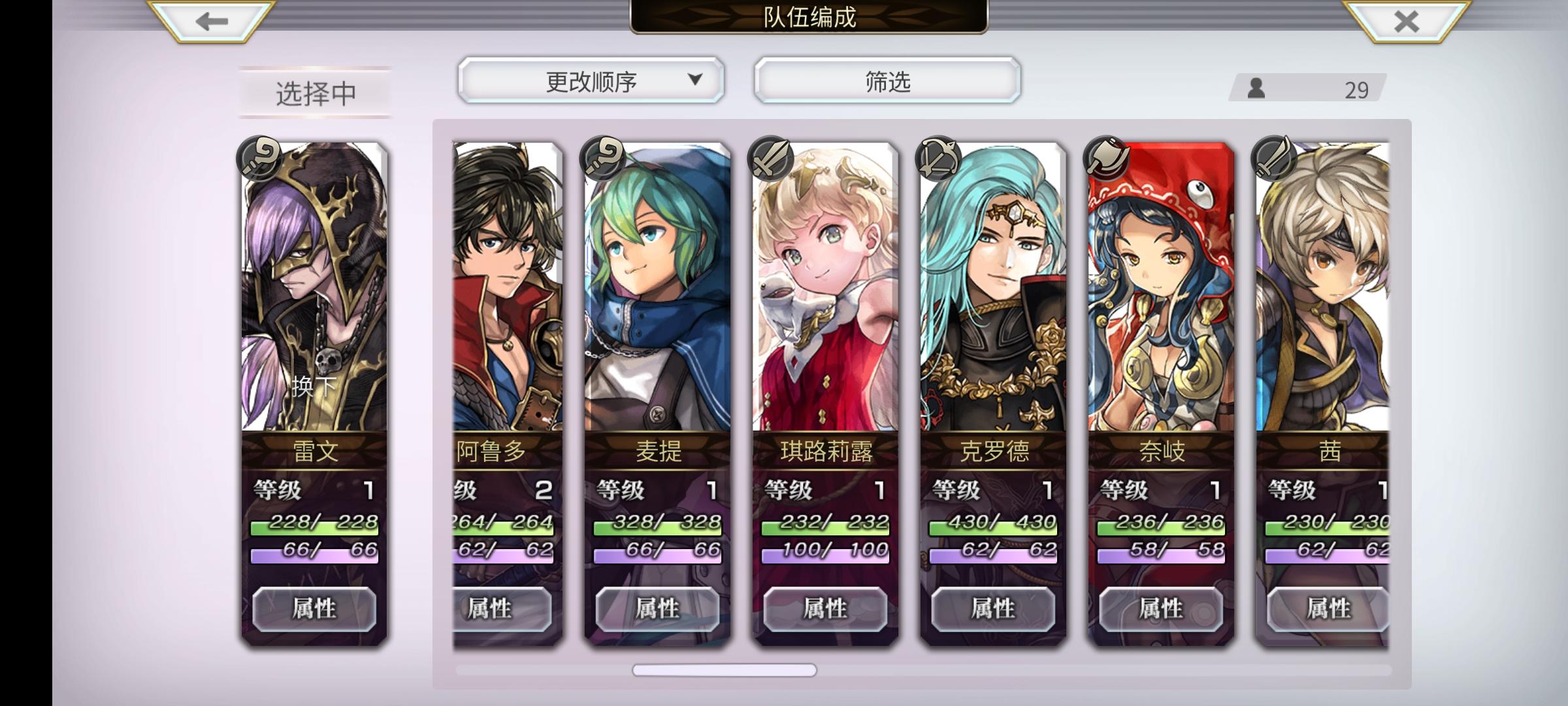This screenshot has width=1568, height=706.
Task: Click sword class icon on 琪路莉露 card
Action: pos(771,158)
